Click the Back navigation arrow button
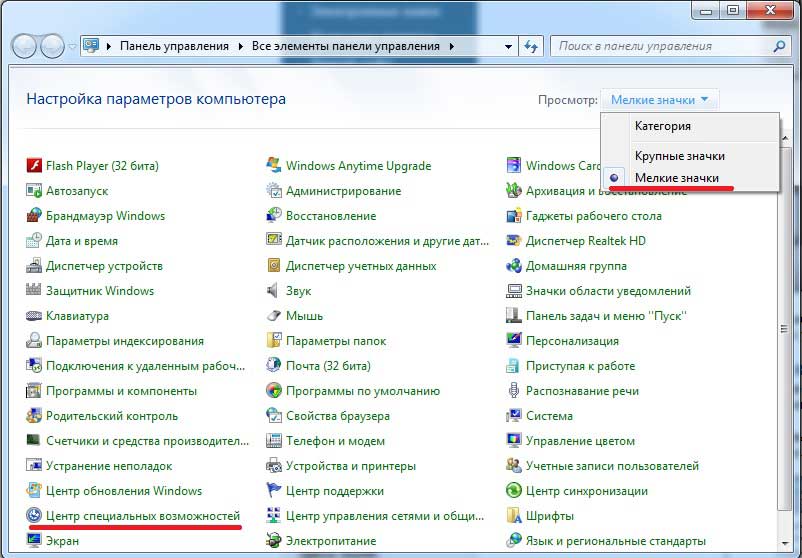 tap(24, 46)
